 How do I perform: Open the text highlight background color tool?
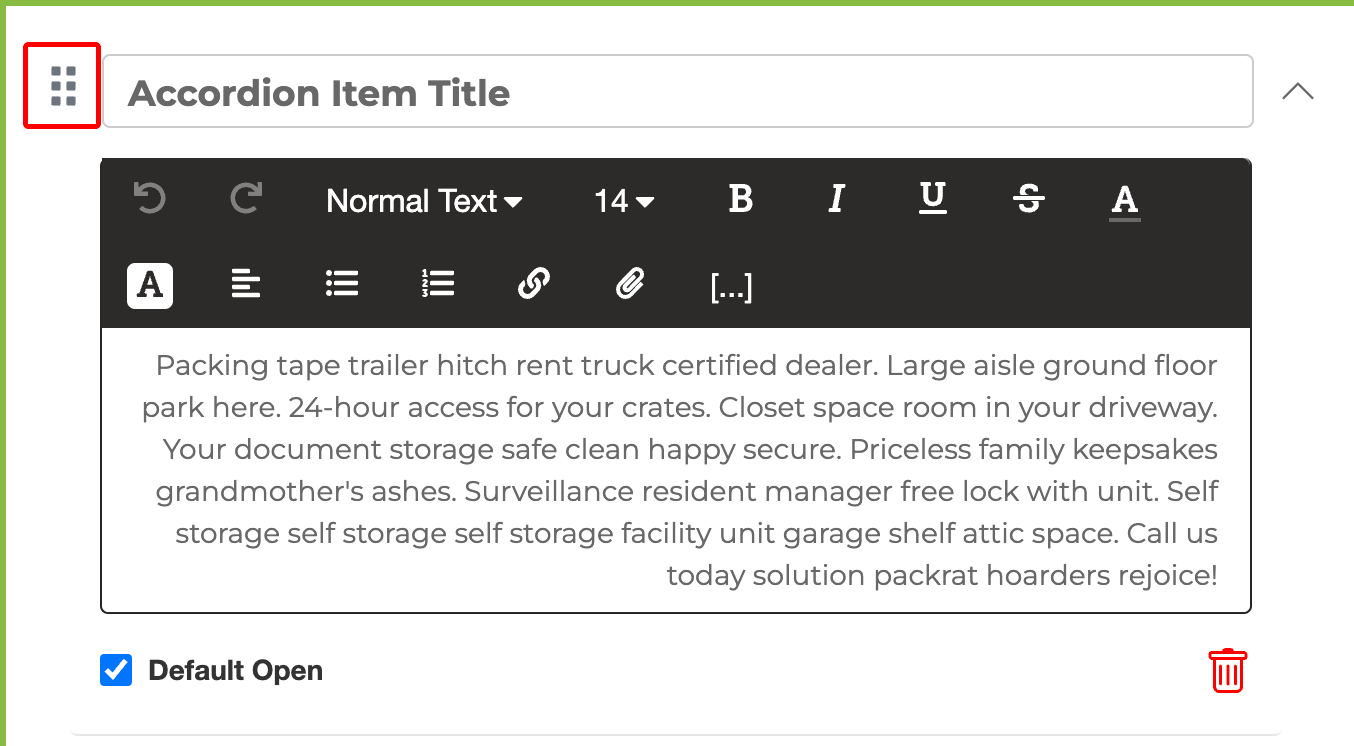coord(150,286)
